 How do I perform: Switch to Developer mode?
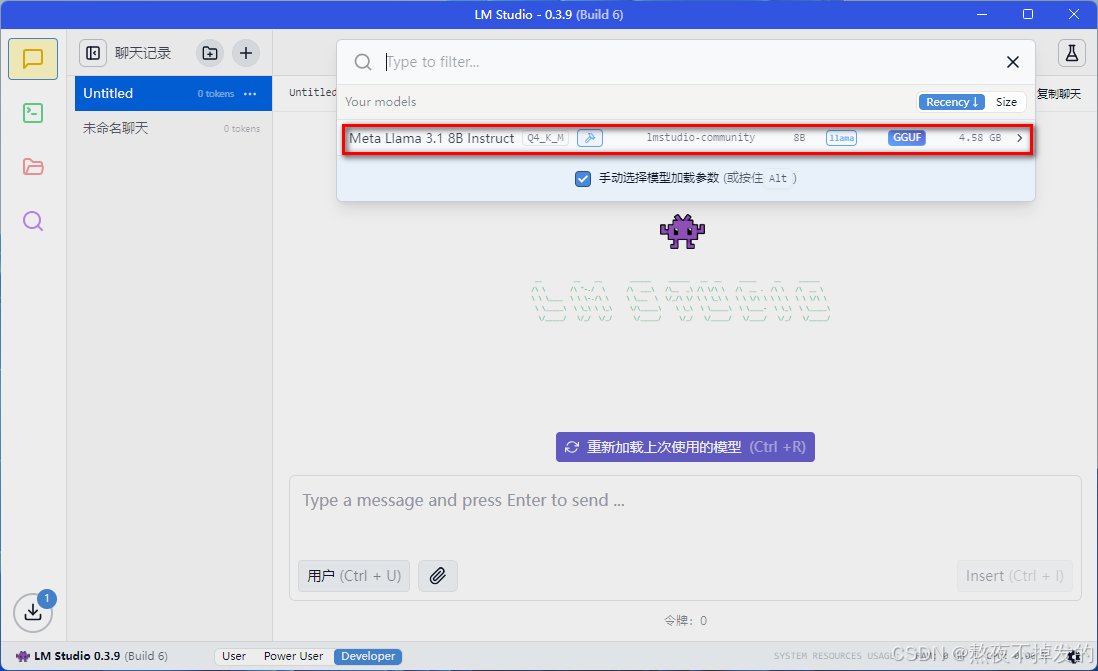(x=368, y=656)
